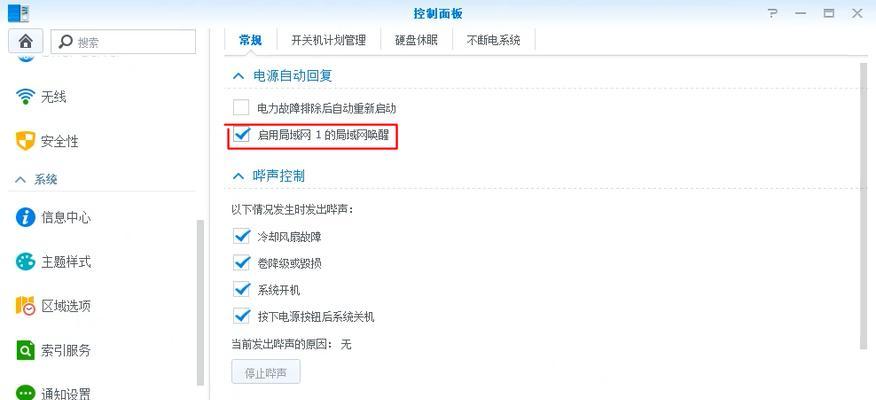Collapse the 系统 sidebar group

point(21,180)
